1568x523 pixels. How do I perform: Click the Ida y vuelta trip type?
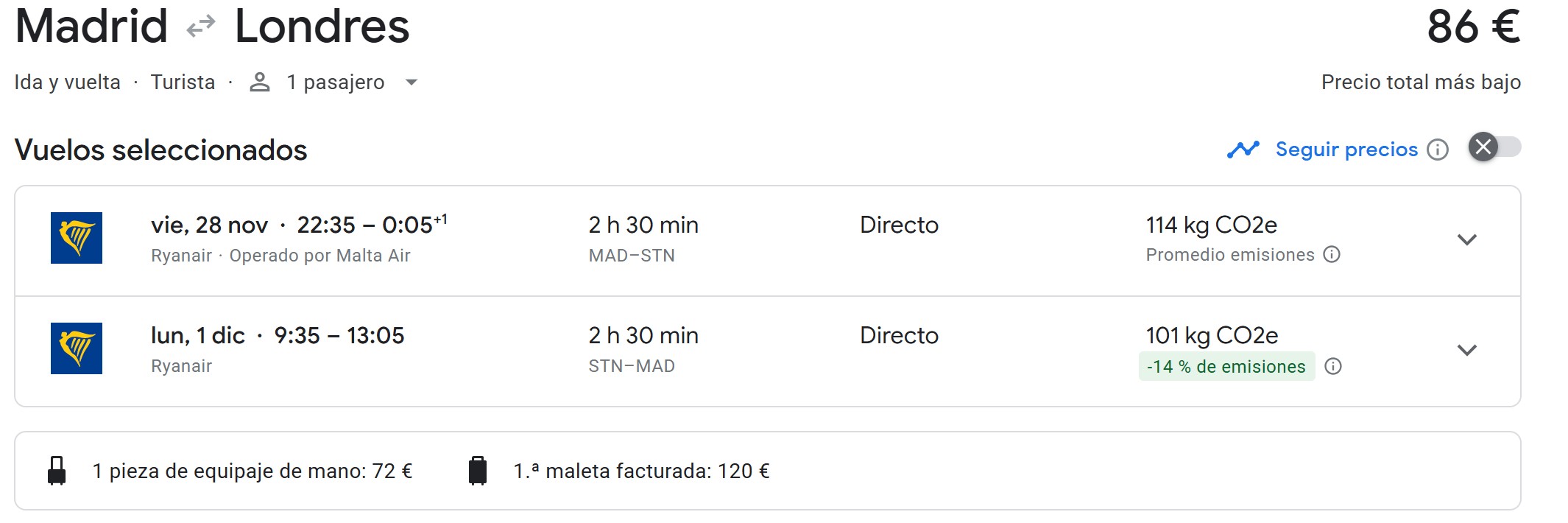(67, 83)
